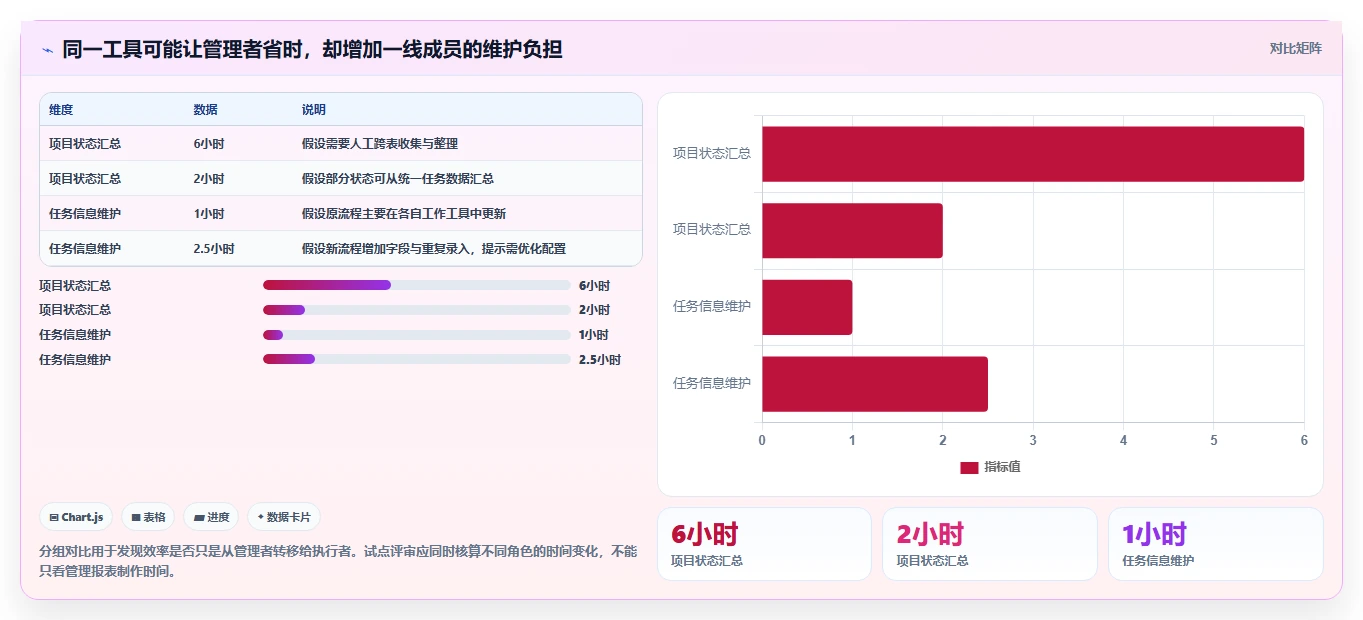Viewport: 1363px width, 620px height.
Task: Click the longest chart bar reaching 6
Action: click(1033, 154)
